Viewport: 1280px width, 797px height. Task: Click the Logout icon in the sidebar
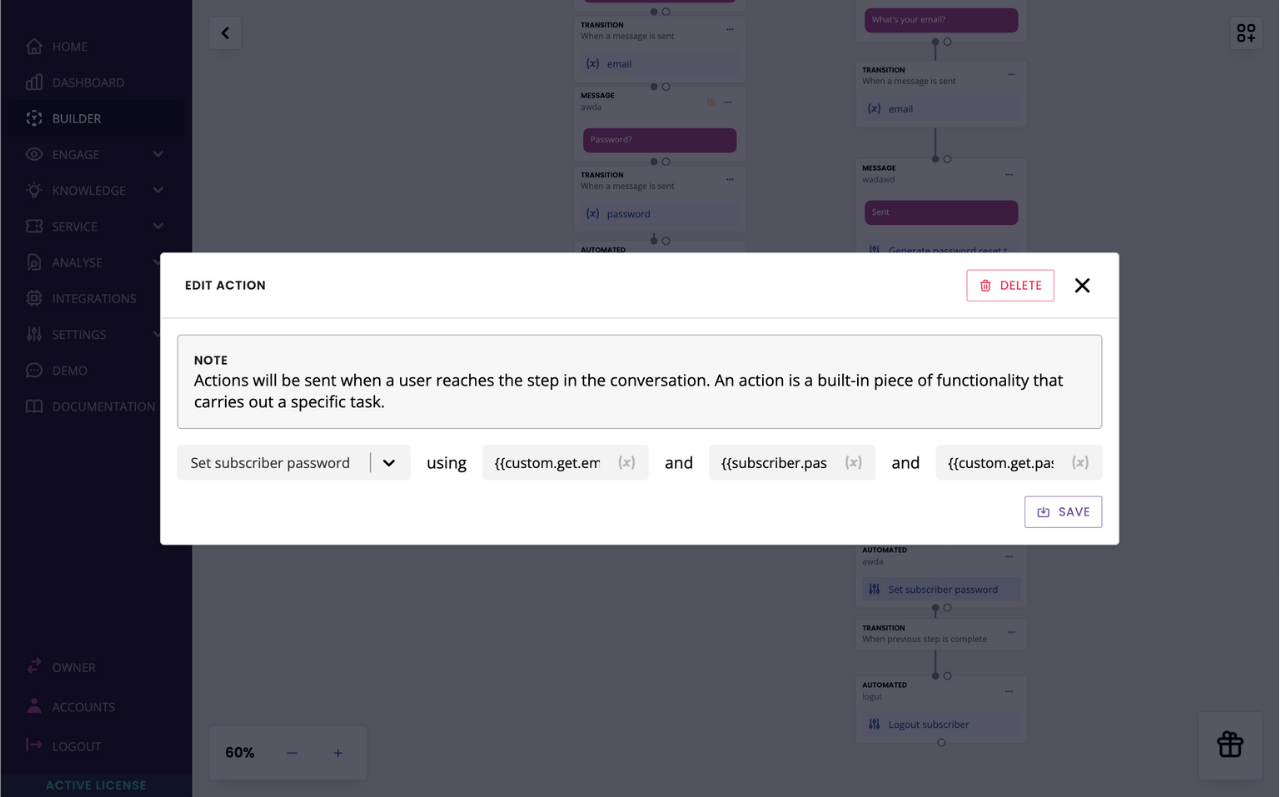click(x=32, y=745)
